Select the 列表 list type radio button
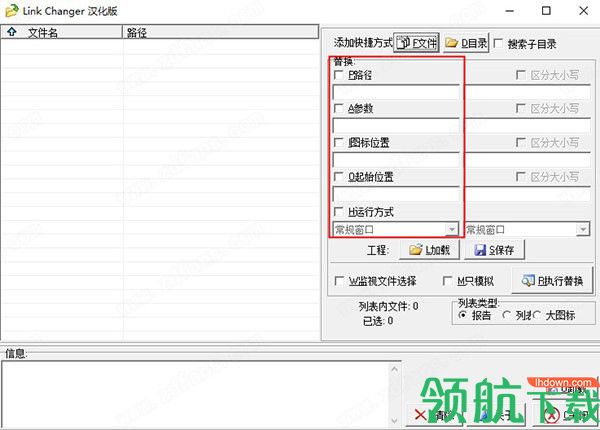The width and height of the screenshot is (600, 430). 506,315
